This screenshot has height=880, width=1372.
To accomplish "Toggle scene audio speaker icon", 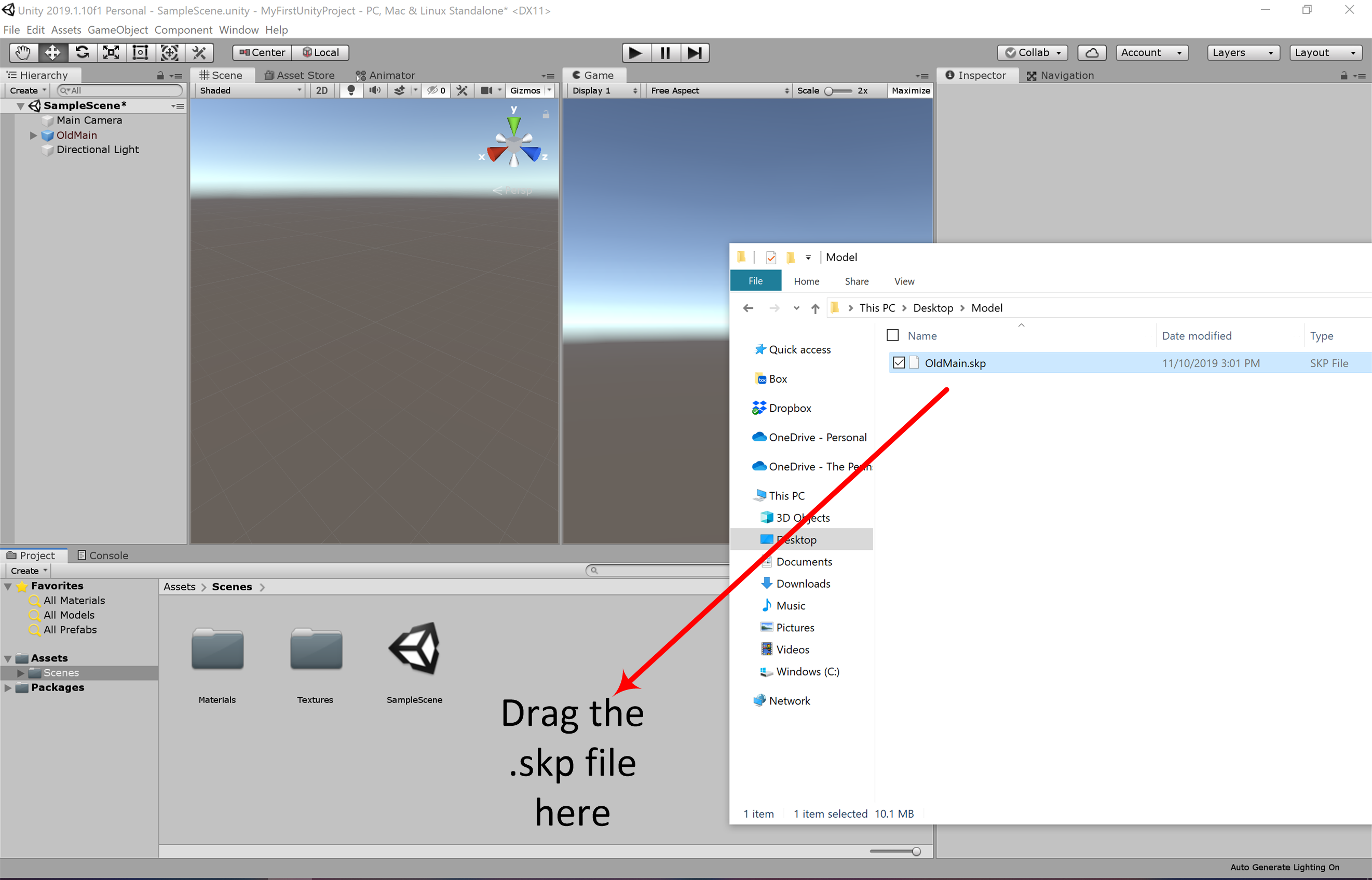I will pyautogui.click(x=375, y=90).
